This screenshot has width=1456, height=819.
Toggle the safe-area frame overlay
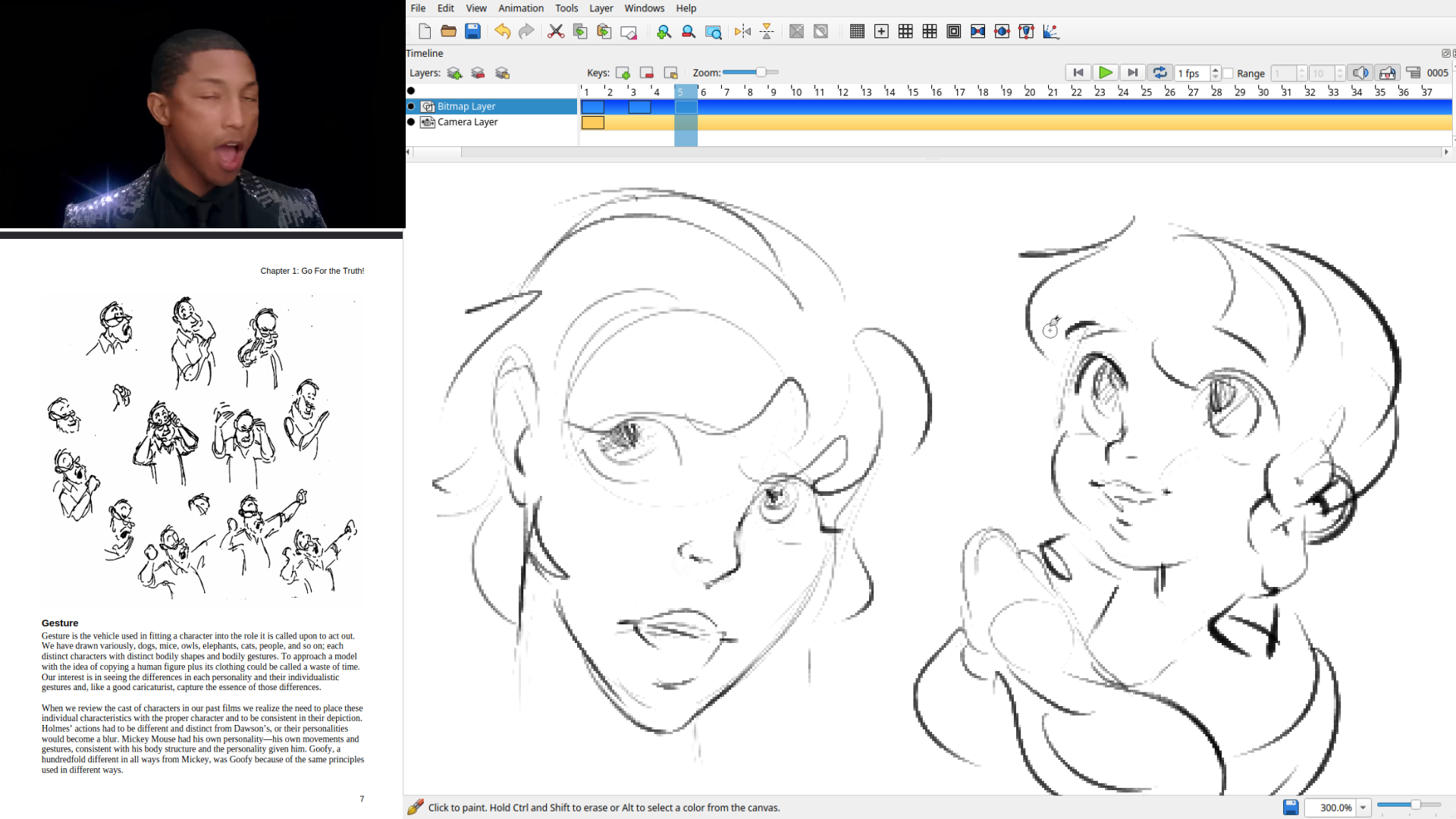[954, 31]
